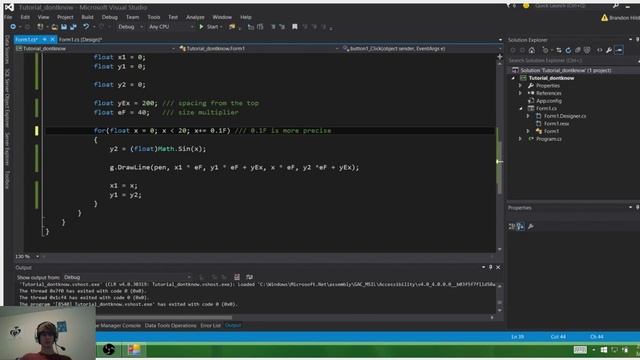Open the Show output from Debug dropdown
The height and width of the screenshot is (360, 640).
click(127, 277)
